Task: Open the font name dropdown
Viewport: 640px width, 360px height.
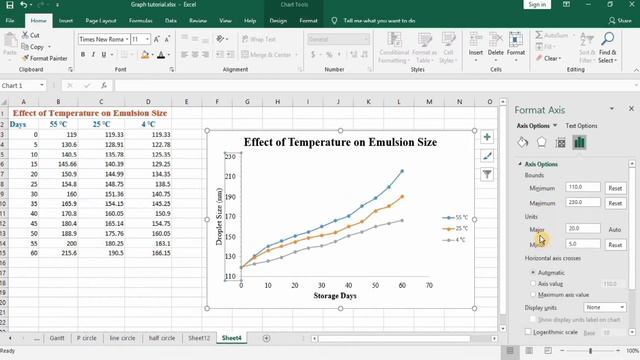Action: 127,39
